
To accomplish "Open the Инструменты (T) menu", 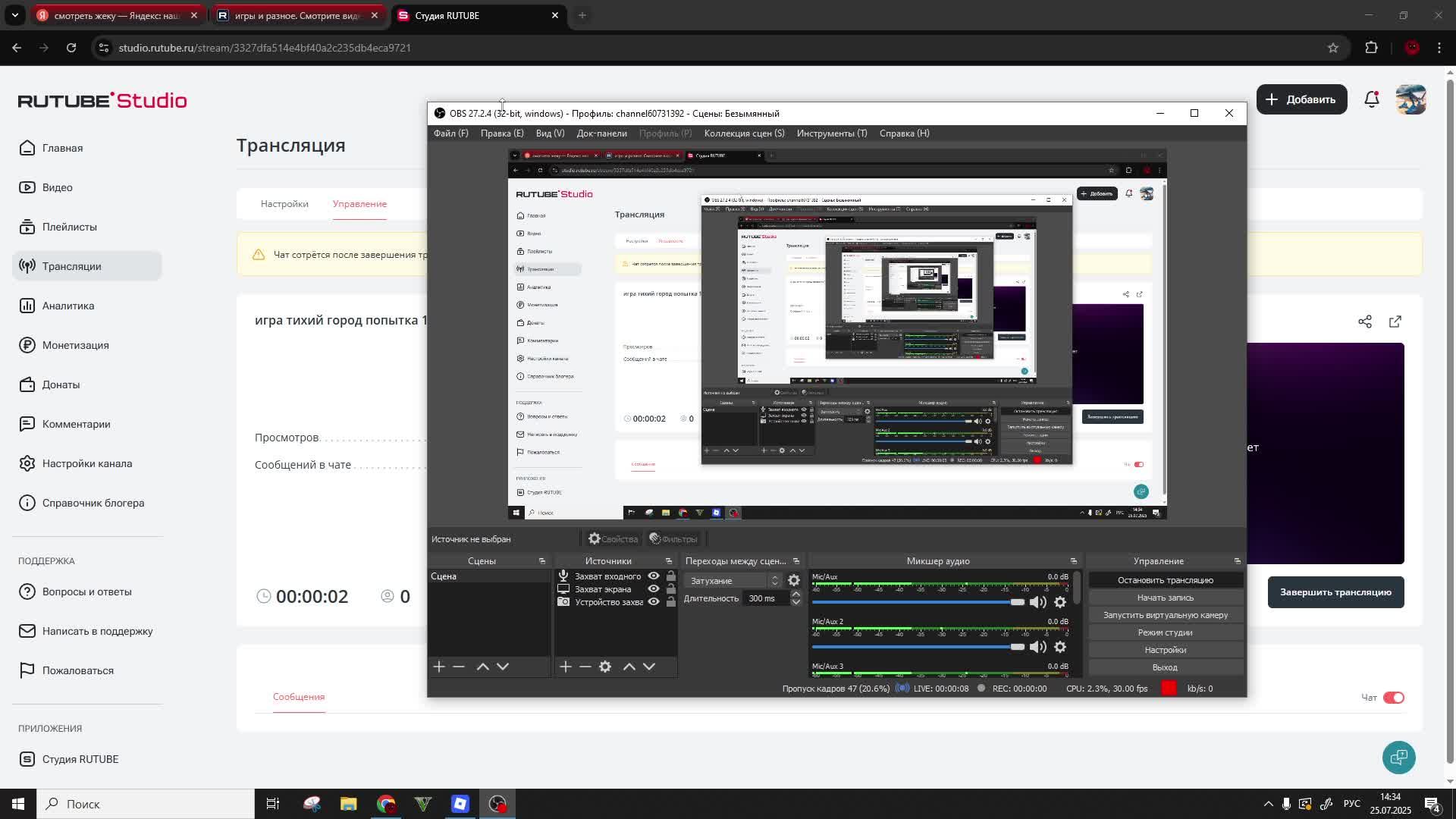I will 832,133.
